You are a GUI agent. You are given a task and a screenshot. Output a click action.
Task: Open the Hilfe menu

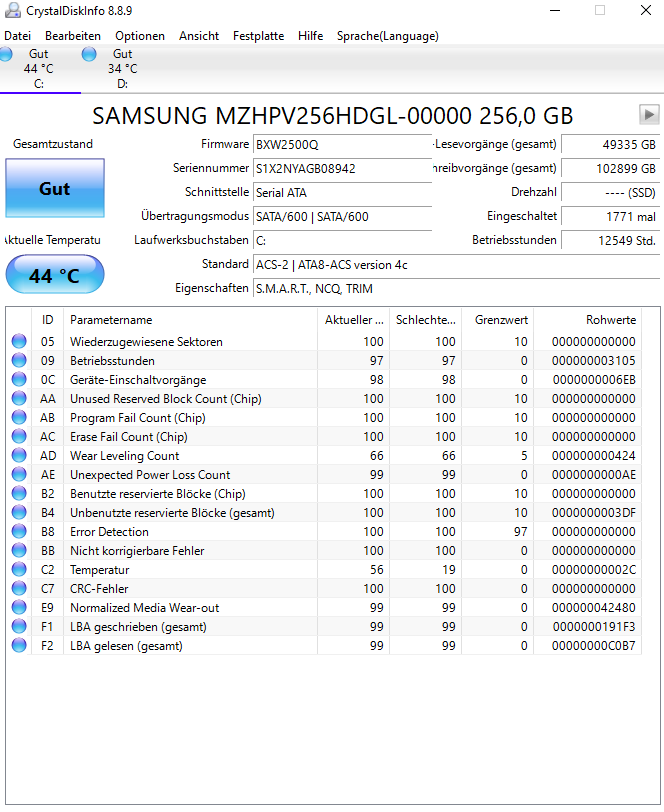[310, 36]
